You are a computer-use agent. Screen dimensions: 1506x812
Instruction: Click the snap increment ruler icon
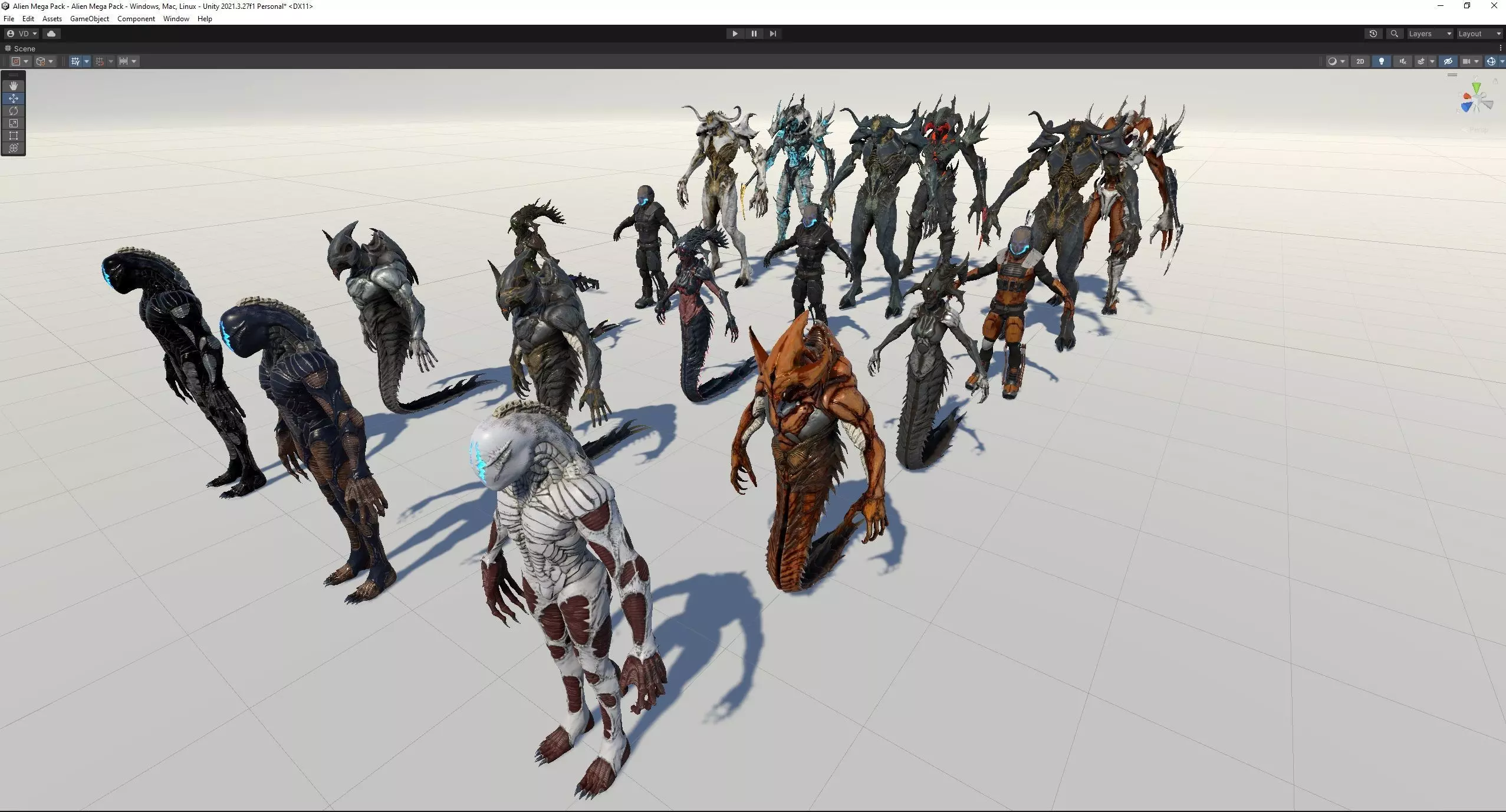point(124,61)
